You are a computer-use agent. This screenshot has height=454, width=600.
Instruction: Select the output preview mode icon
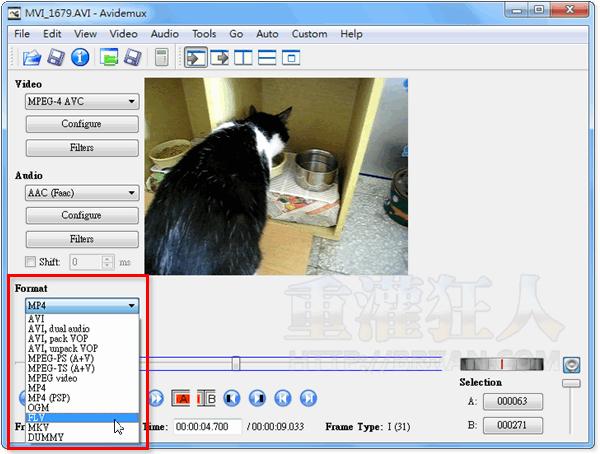click(x=220, y=58)
